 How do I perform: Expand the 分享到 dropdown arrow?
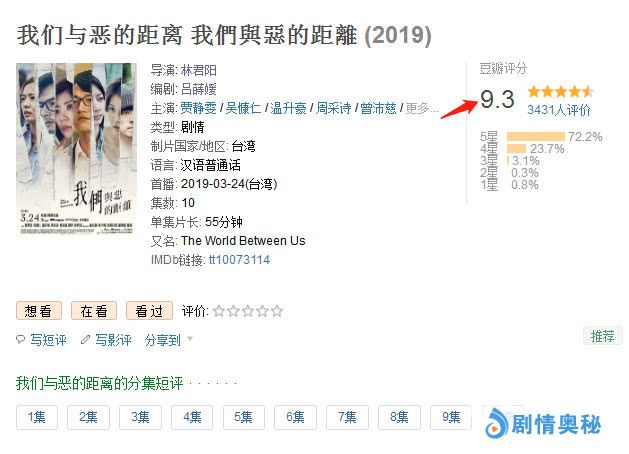[x=190, y=339]
